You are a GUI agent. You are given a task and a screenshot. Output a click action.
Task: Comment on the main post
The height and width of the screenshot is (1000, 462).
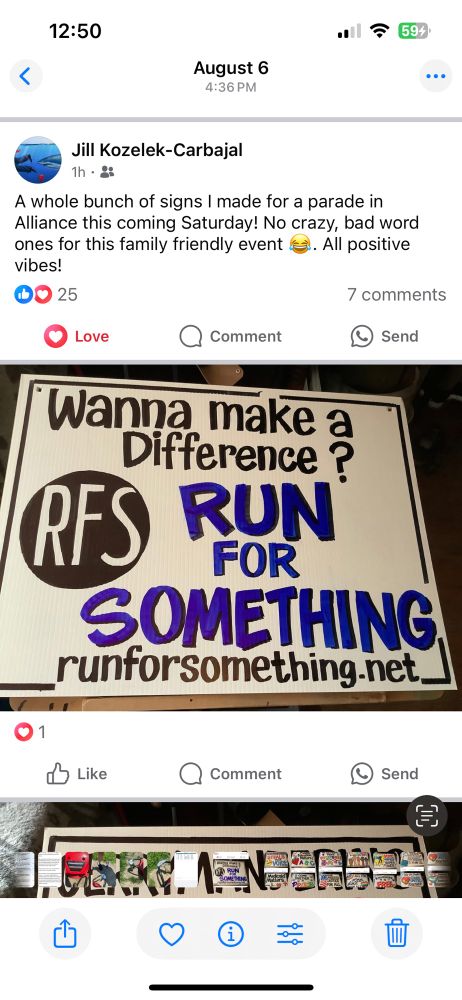pyautogui.click(x=230, y=336)
